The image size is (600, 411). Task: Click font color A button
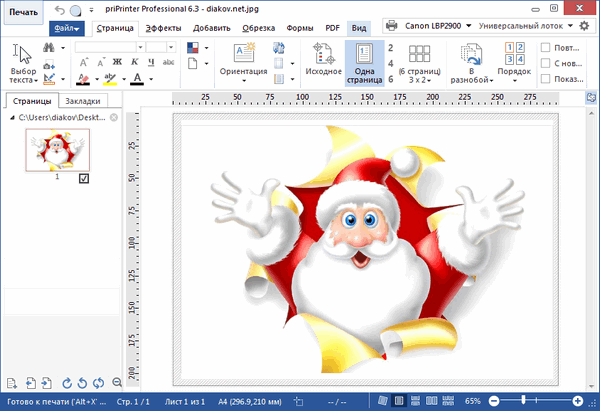pos(137,79)
